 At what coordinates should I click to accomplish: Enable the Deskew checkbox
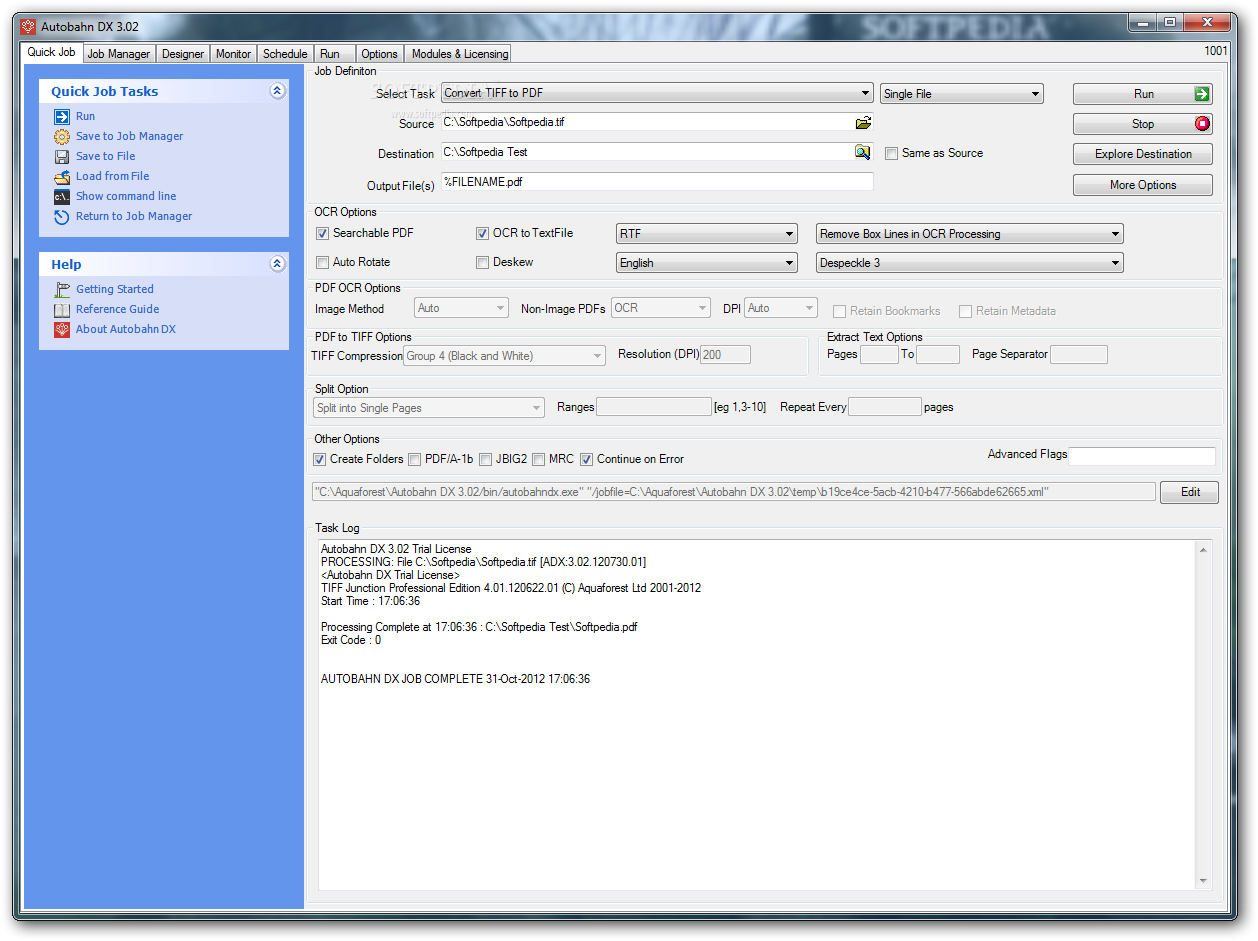coord(482,262)
